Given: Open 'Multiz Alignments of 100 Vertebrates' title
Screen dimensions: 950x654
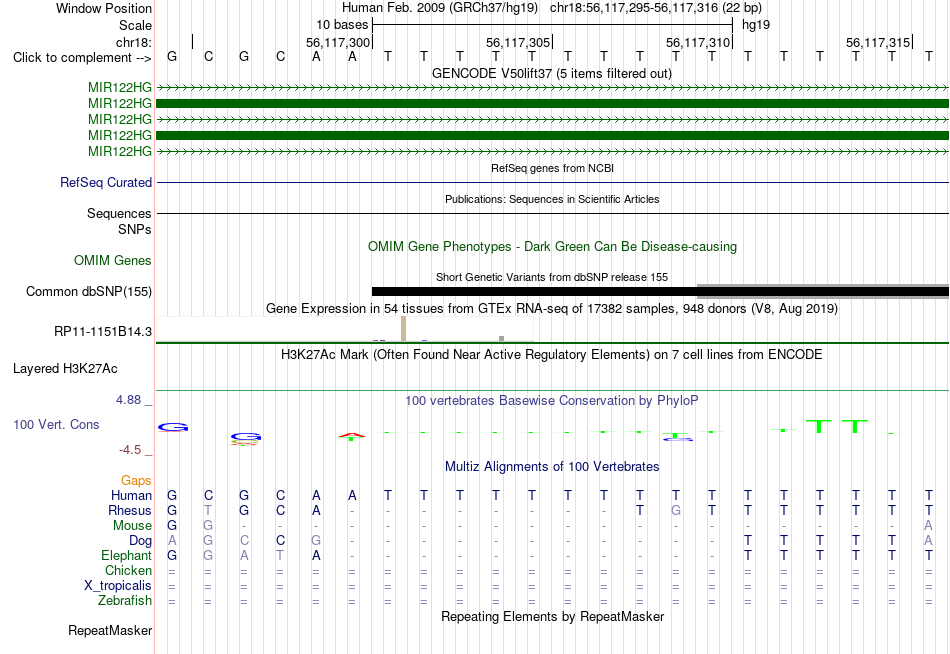Looking at the screenshot, I should click(552, 467).
